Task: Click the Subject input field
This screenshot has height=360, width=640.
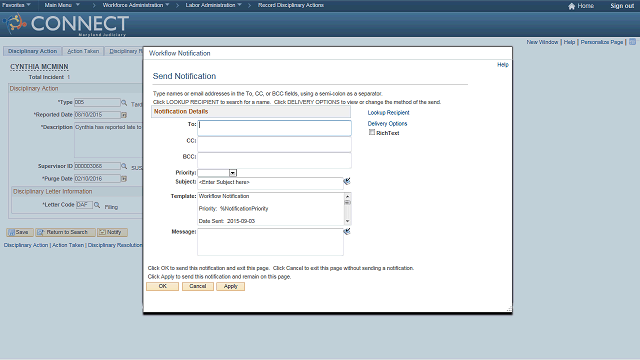Action: [x=270, y=183]
